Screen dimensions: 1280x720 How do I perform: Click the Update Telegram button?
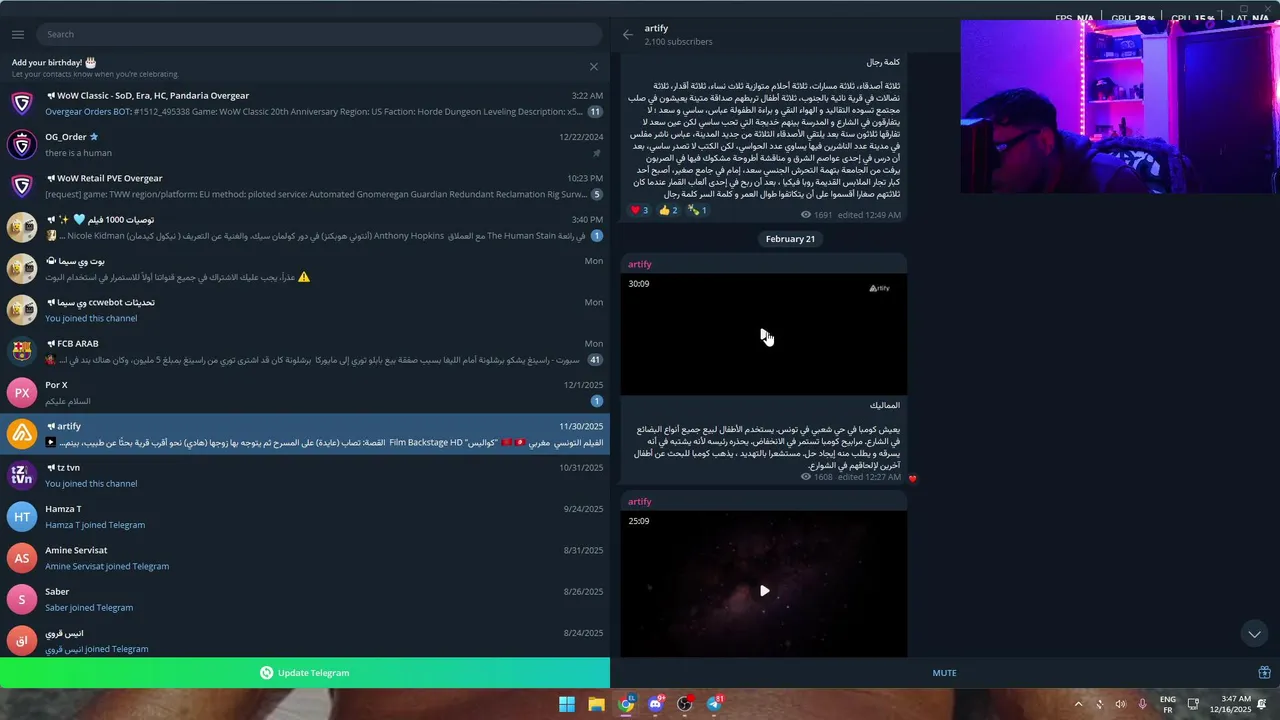[x=305, y=673]
